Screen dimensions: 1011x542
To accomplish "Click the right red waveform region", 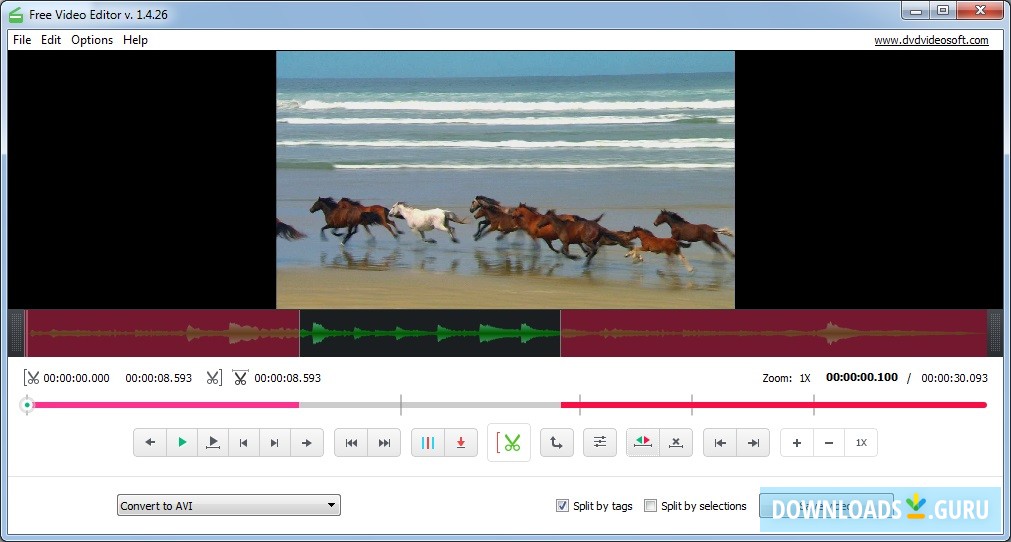I will coord(773,333).
